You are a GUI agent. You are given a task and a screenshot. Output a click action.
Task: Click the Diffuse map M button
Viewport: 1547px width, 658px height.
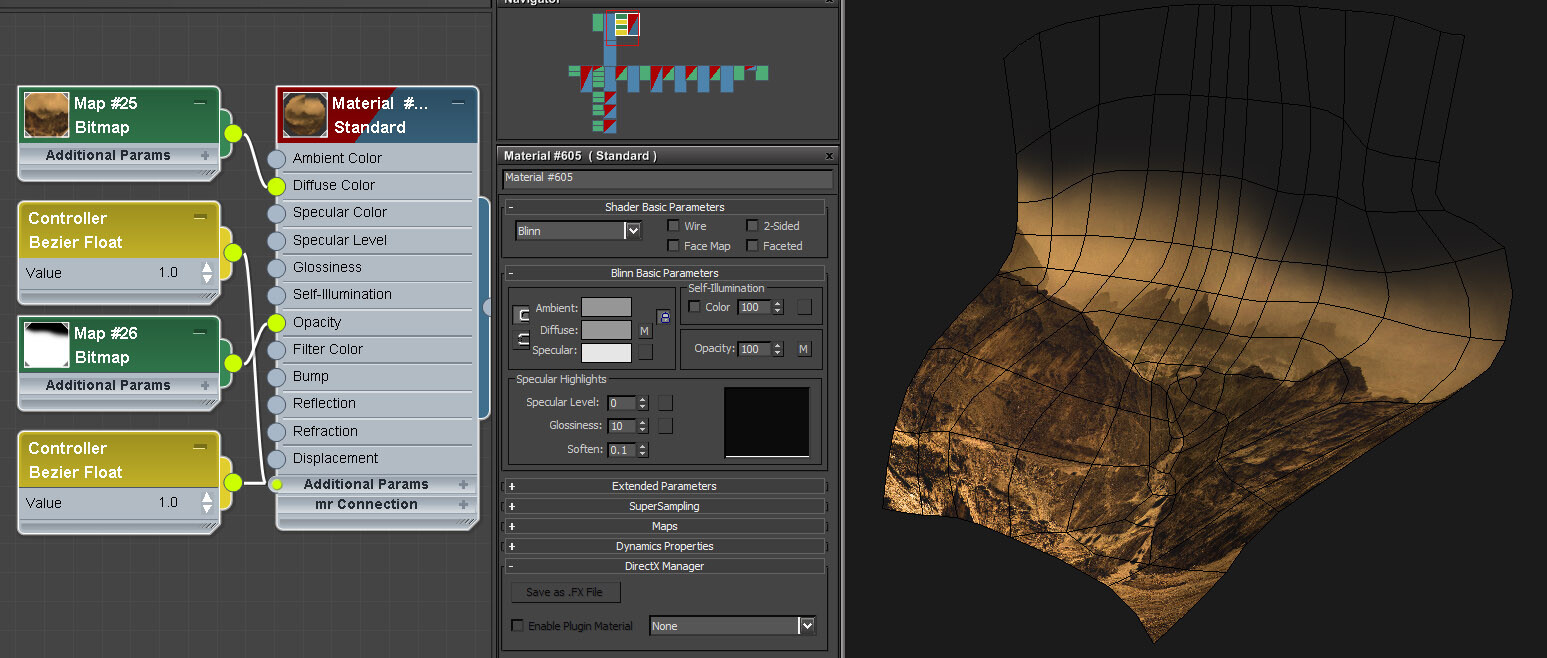pos(644,330)
